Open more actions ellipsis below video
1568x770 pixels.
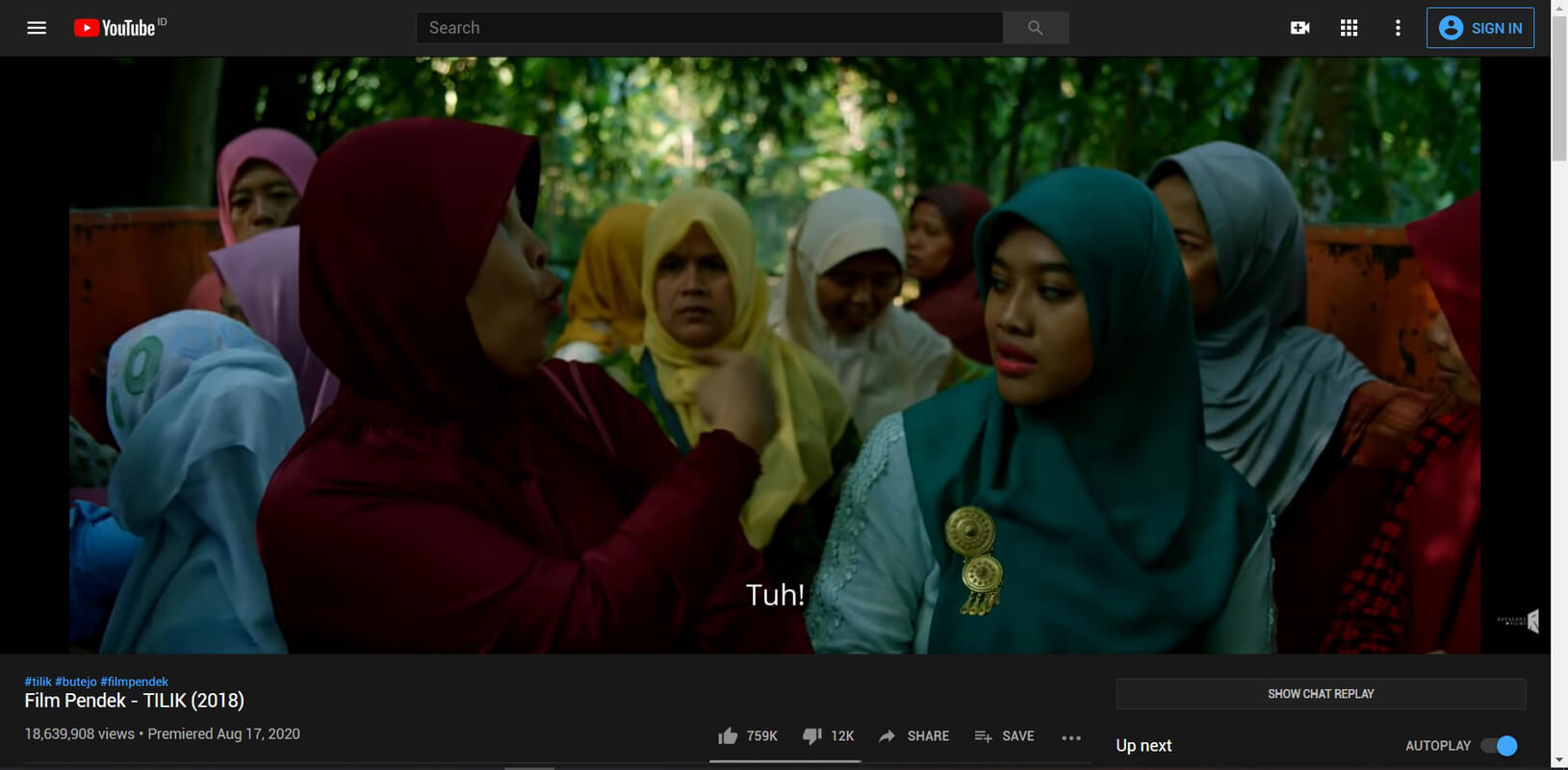(x=1071, y=737)
